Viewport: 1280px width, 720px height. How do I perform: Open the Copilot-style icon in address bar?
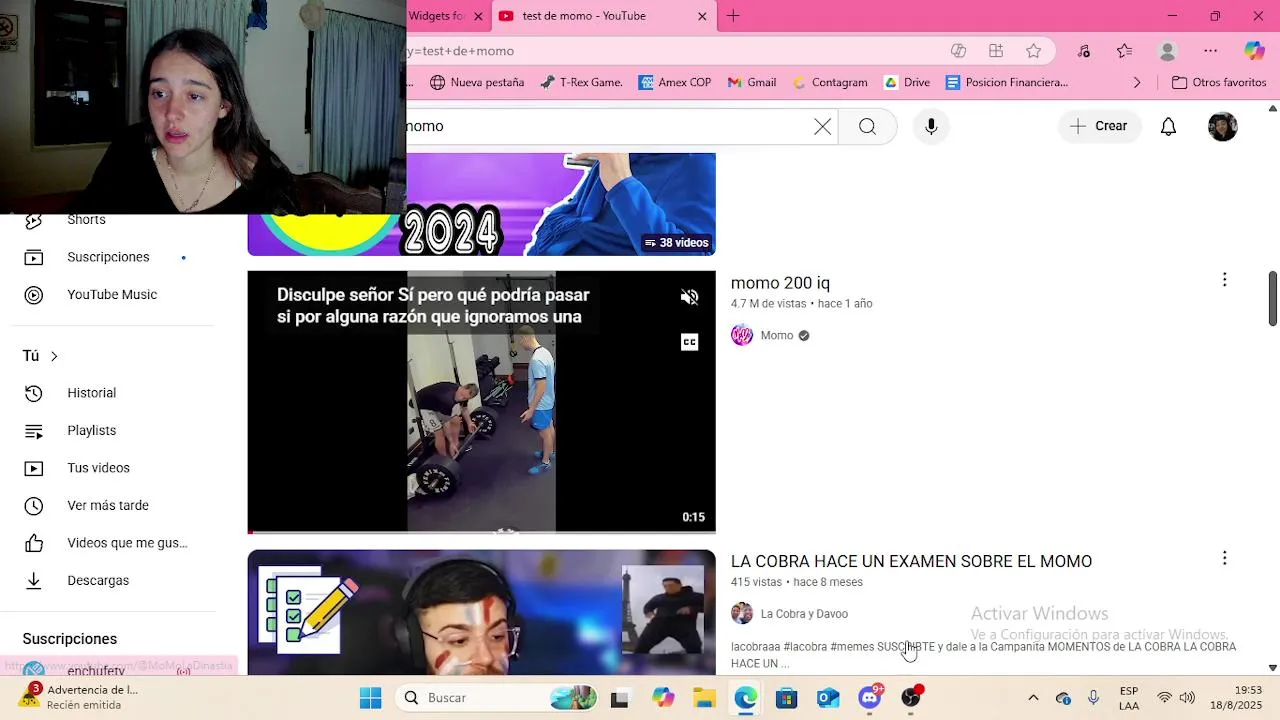tap(958, 51)
